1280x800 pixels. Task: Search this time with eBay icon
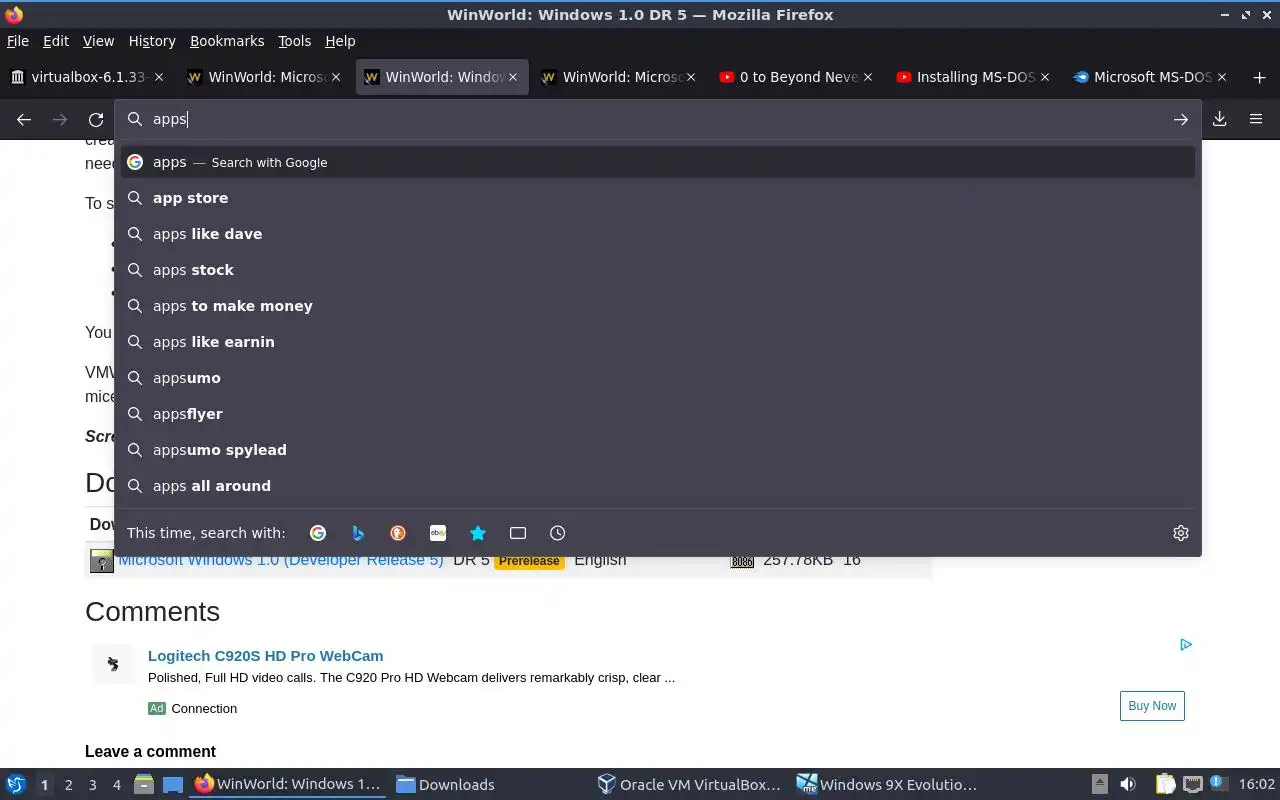438,533
